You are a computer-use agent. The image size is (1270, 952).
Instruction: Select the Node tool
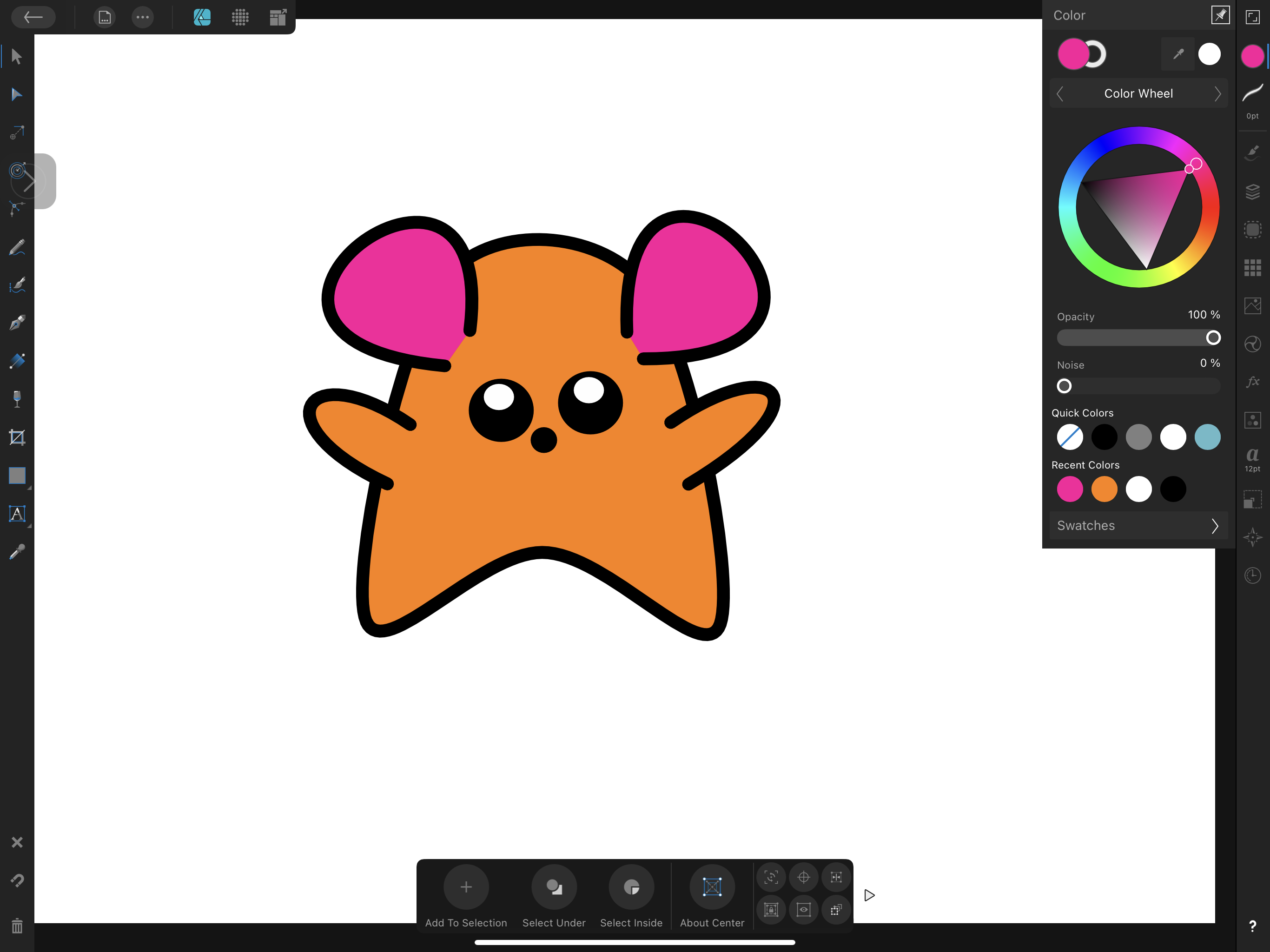pyautogui.click(x=17, y=95)
